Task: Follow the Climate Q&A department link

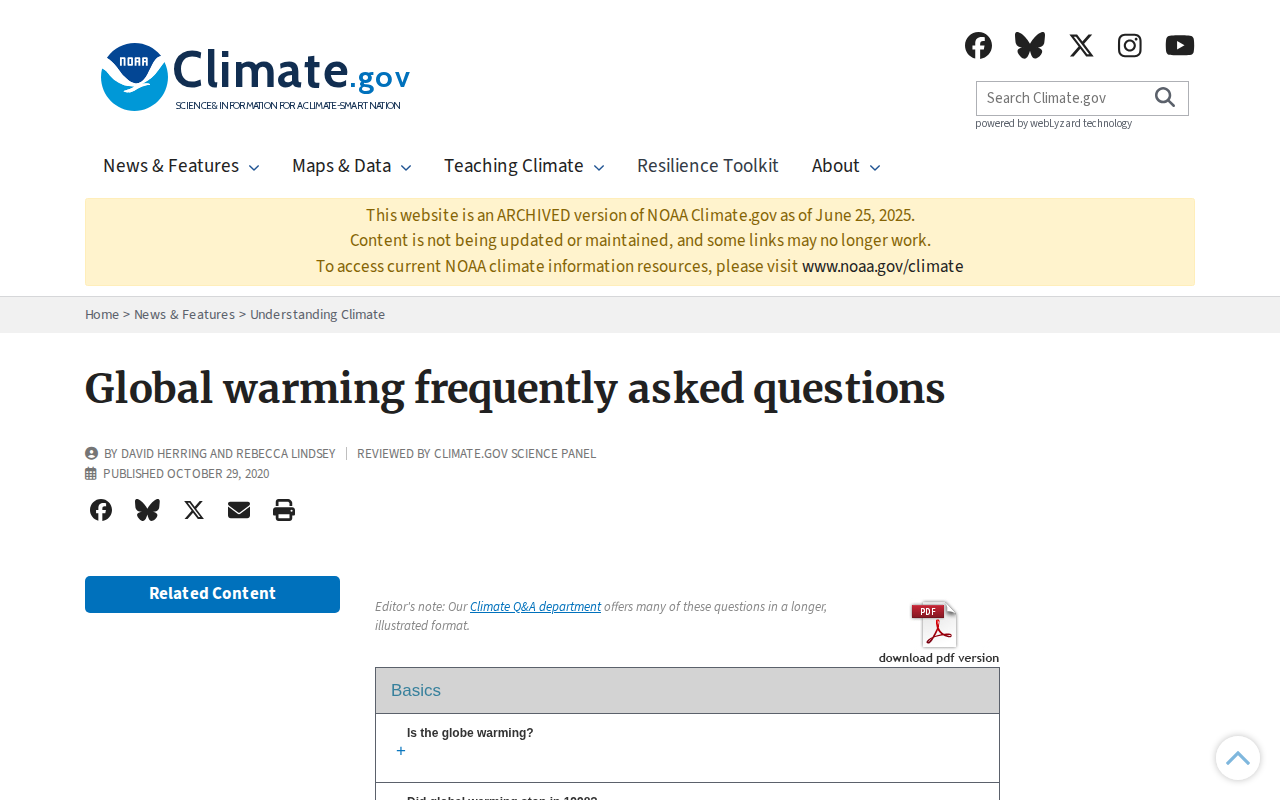Action: pos(535,606)
